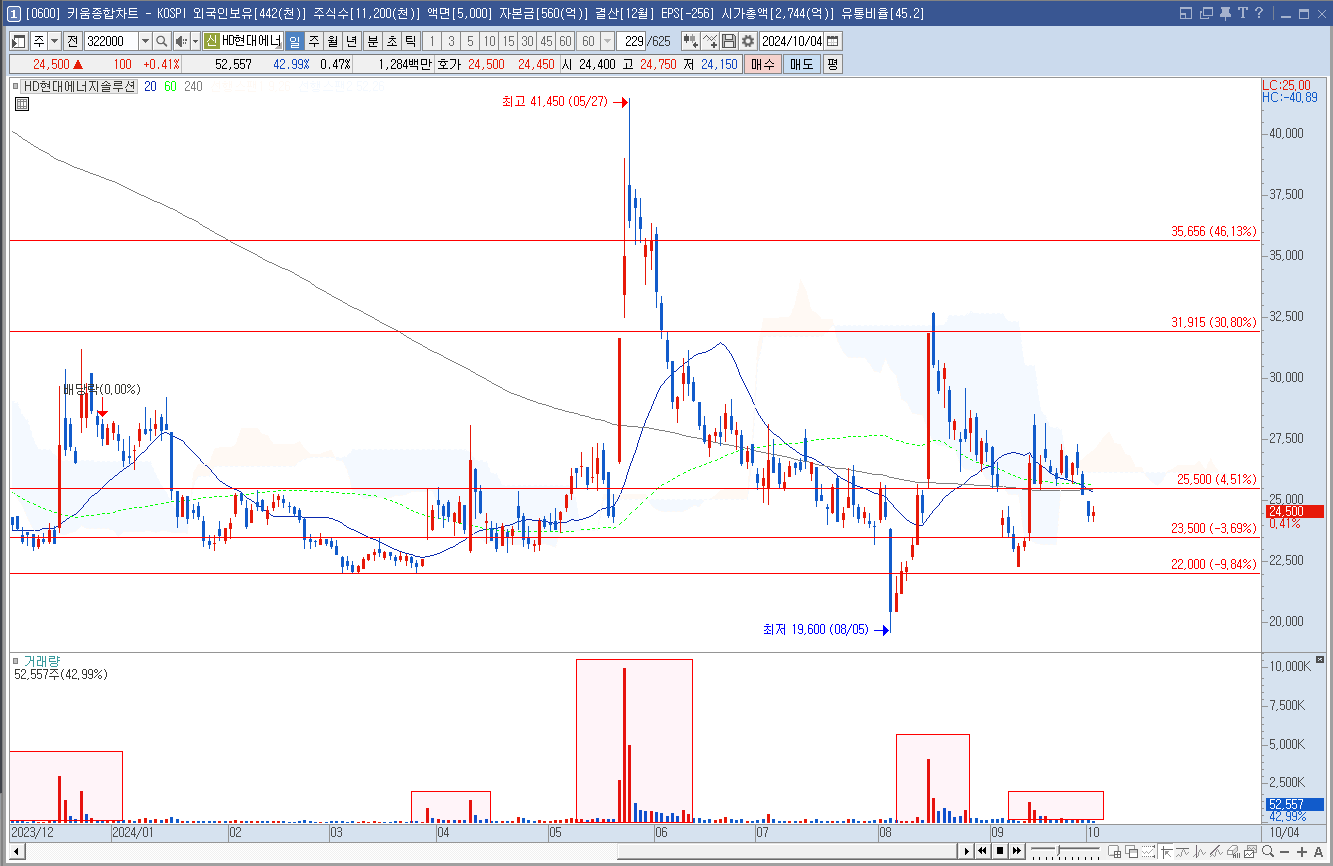Toggle the 평 button beside 매도
This screenshot has height=866, width=1333.
832,64
